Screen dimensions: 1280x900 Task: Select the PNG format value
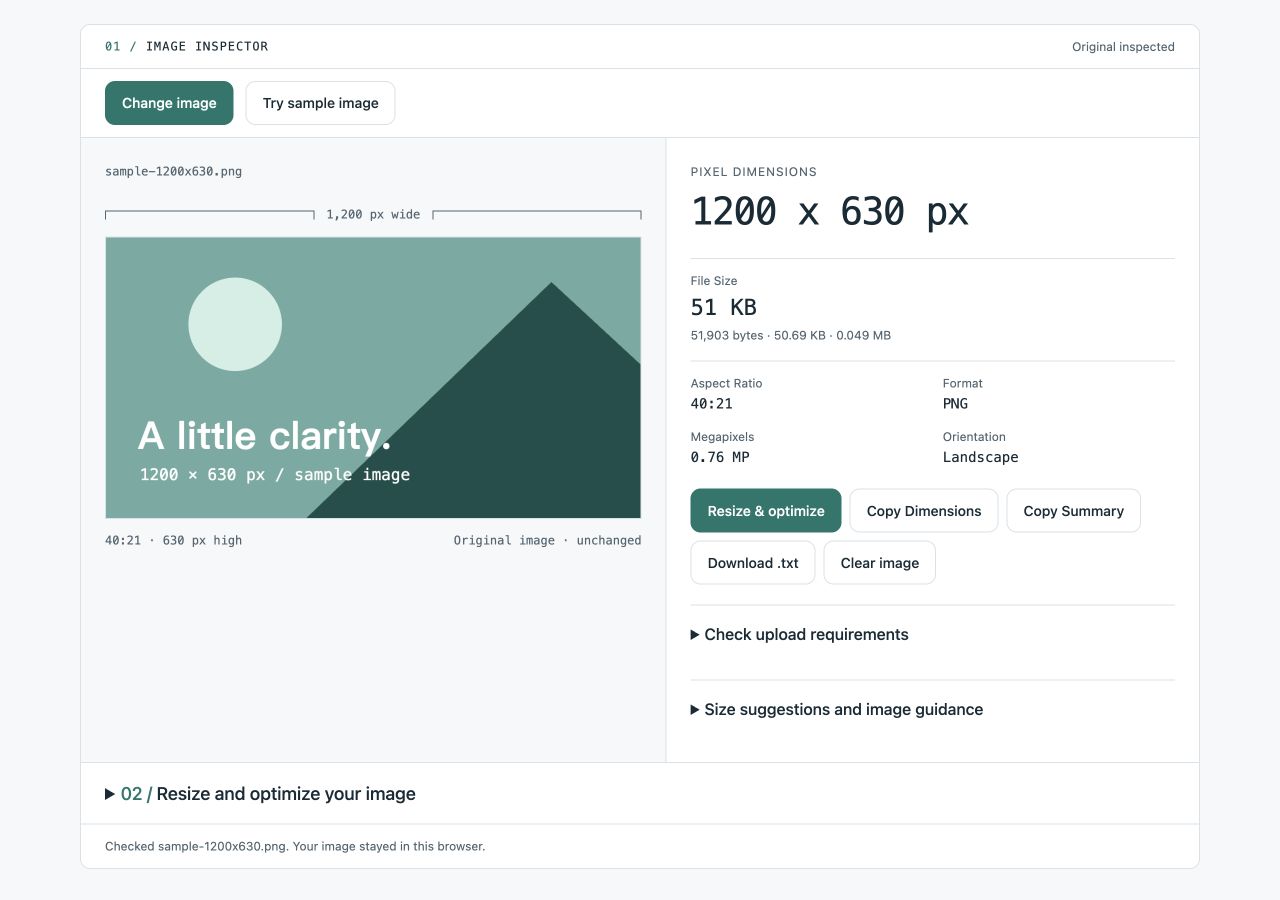click(955, 404)
